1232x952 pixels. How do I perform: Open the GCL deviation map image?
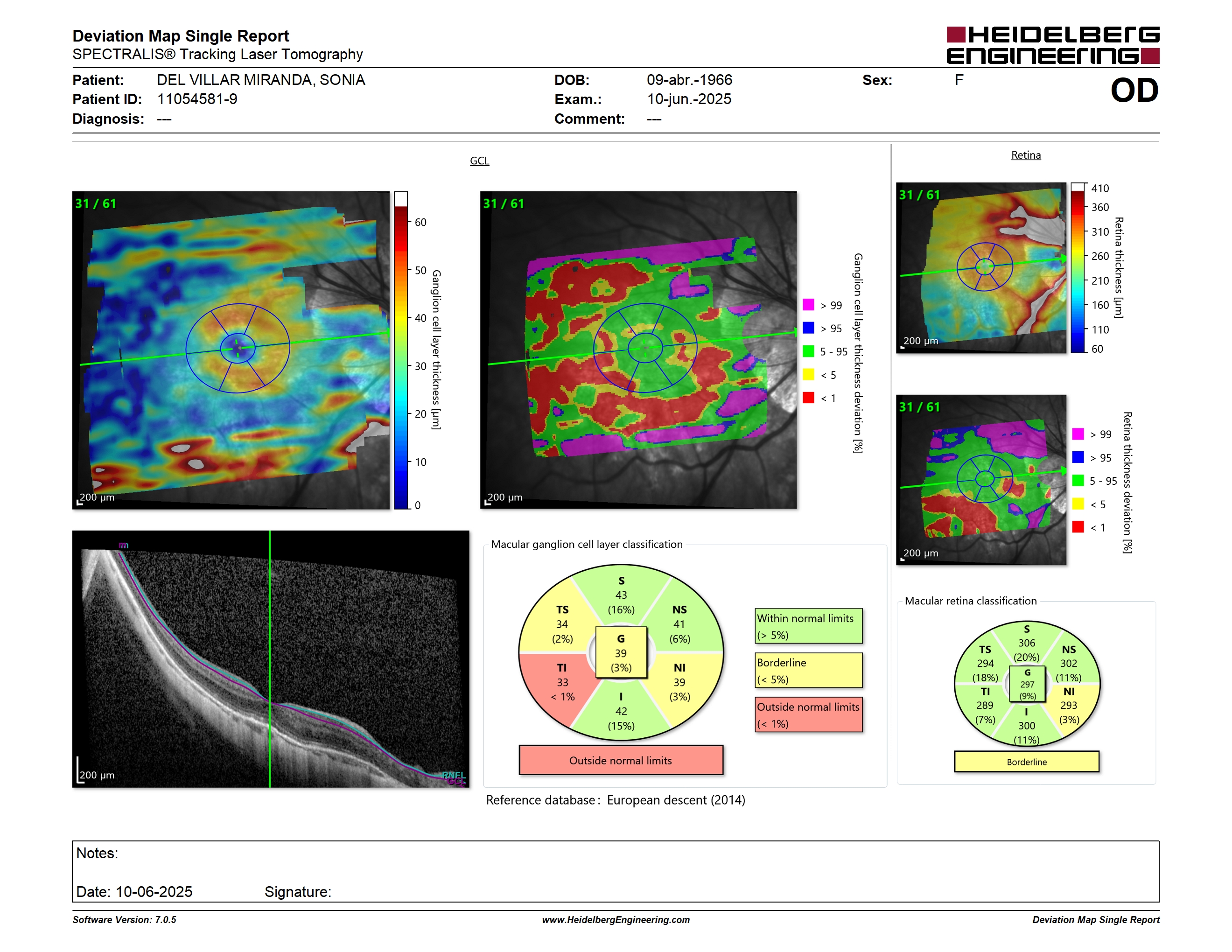pyautogui.click(x=638, y=350)
